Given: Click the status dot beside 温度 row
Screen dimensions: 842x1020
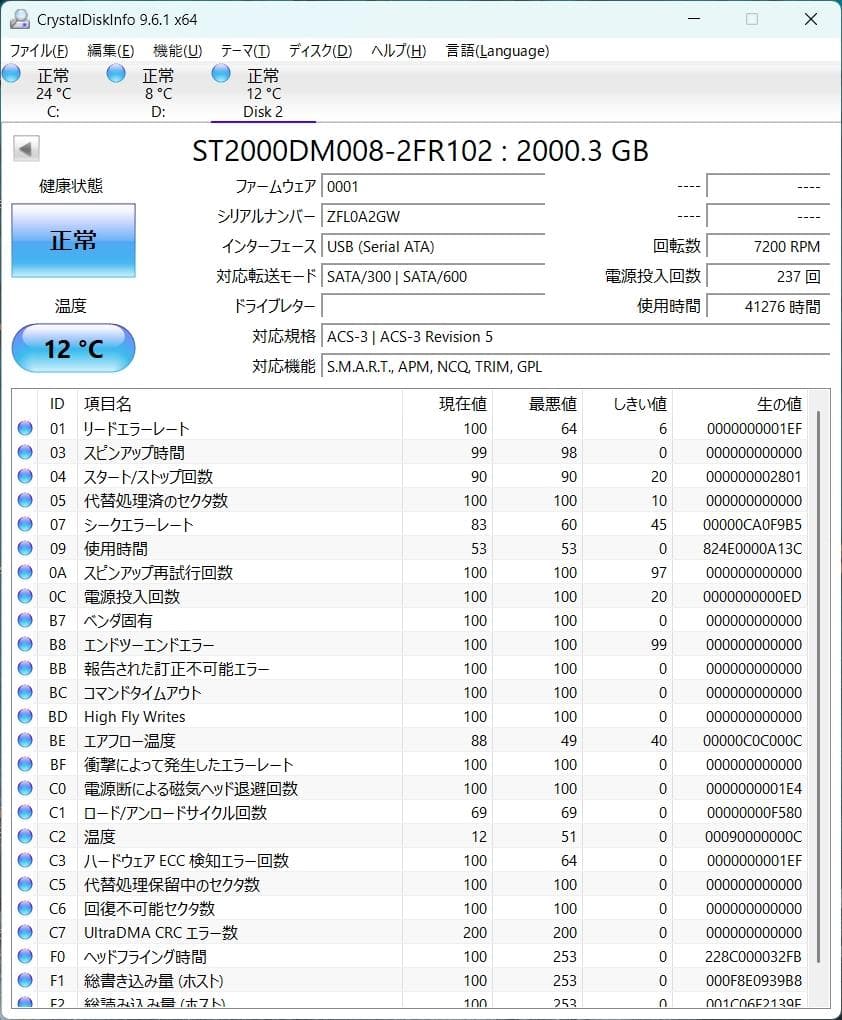Looking at the screenshot, I should click(x=27, y=837).
